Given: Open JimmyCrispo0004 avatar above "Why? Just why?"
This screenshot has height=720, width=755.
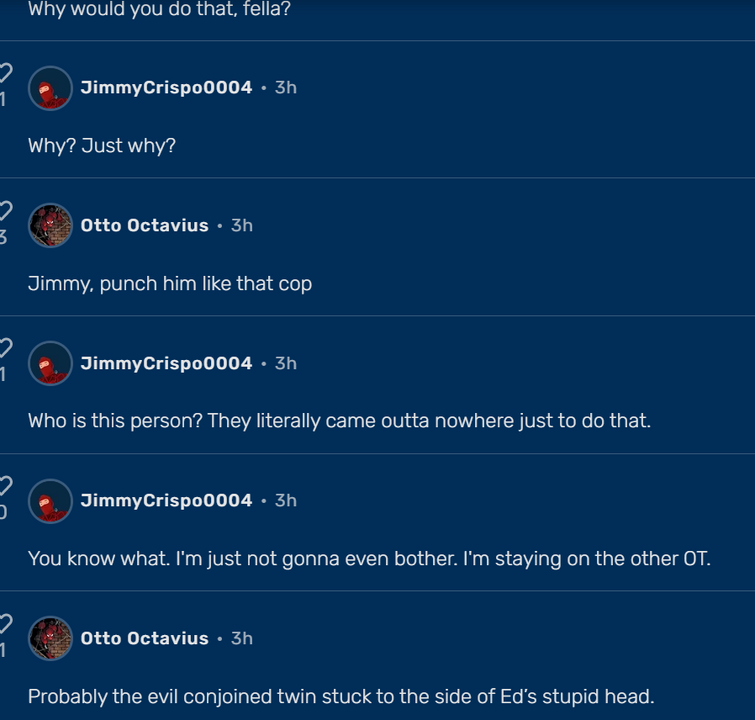Looking at the screenshot, I should 50,88.
